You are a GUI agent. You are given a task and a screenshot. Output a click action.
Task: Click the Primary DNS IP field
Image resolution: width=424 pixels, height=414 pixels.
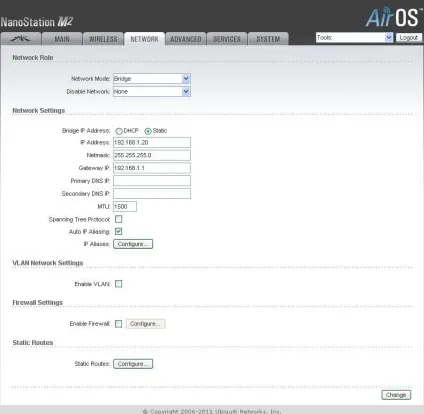click(152, 181)
